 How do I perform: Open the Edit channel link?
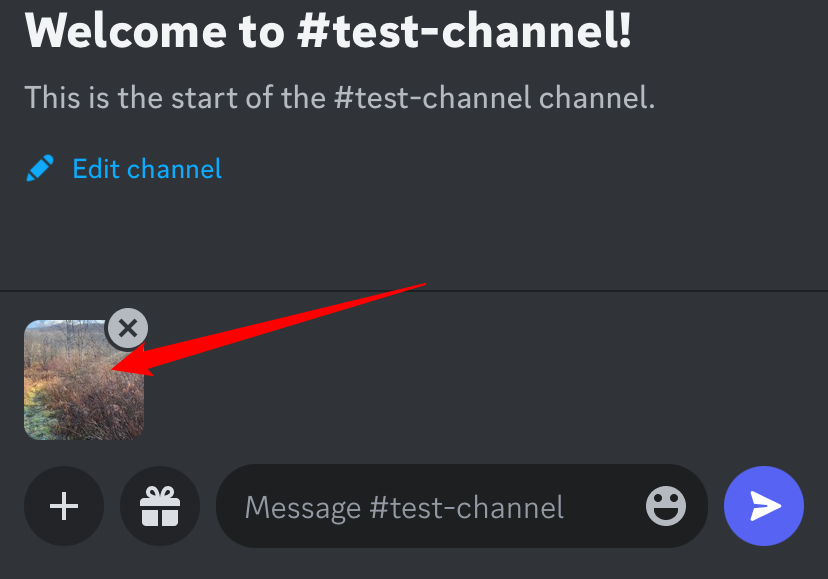tap(147, 168)
